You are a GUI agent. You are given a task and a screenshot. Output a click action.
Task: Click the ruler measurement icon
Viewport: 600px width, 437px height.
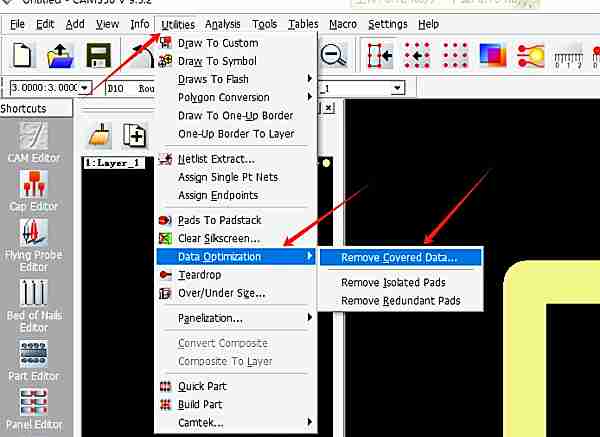pyautogui.click(x=568, y=57)
